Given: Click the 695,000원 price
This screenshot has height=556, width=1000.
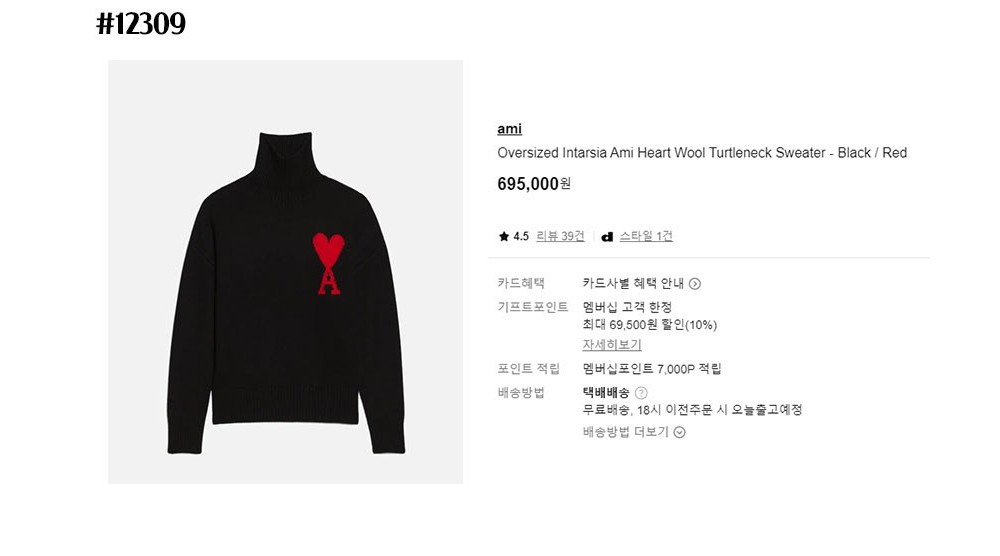Looking at the screenshot, I should click(x=534, y=184).
